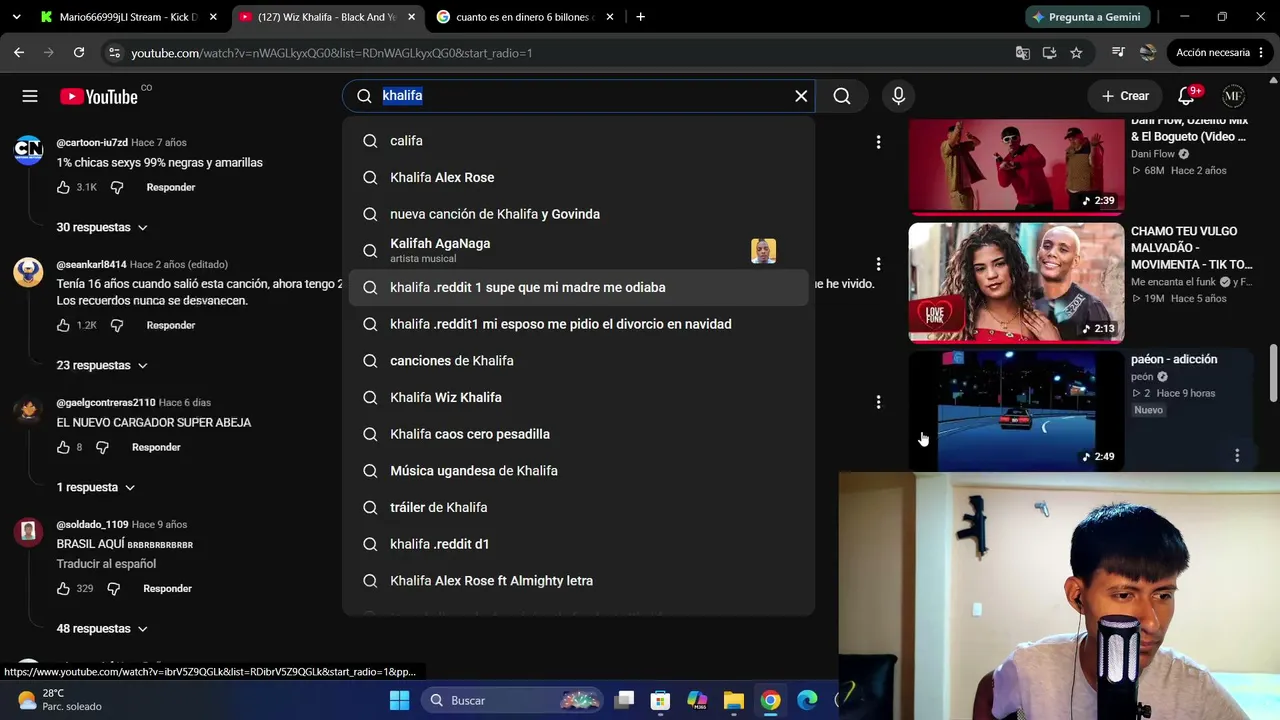Select the suggestion "califa"
1280x720 pixels.
578,141
